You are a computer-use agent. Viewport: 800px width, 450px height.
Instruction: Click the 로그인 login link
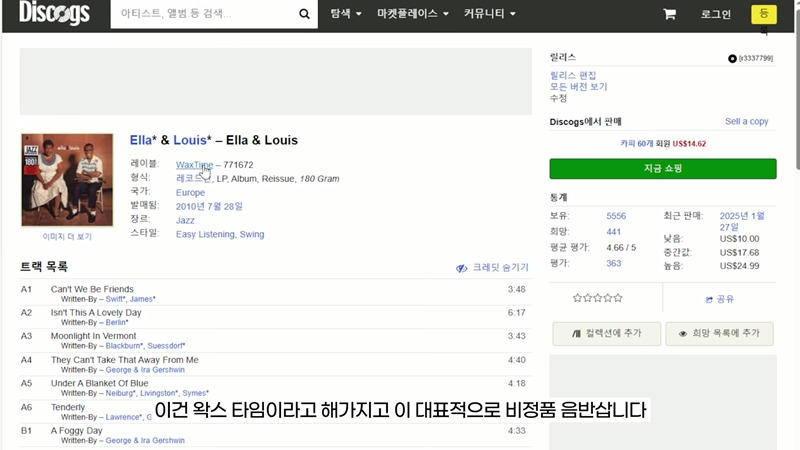click(x=715, y=14)
